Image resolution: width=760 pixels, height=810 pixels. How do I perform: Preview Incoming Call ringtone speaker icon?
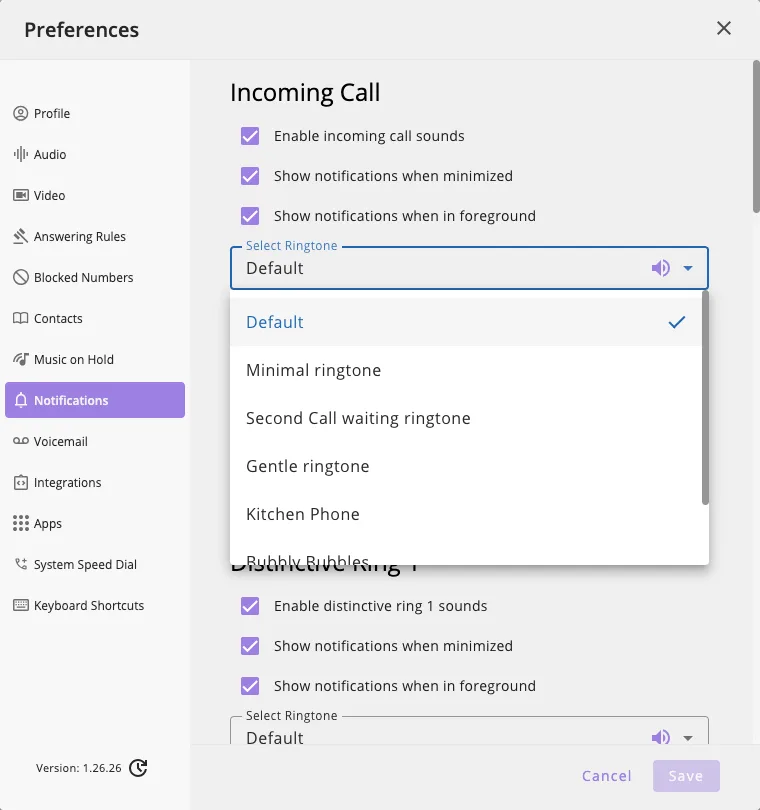(660, 268)
